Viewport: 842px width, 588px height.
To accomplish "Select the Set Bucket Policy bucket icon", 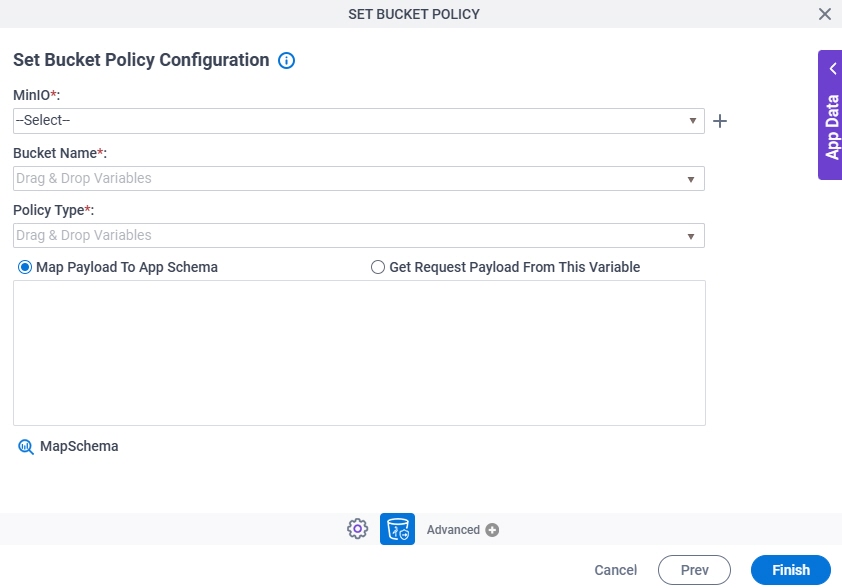I will point(397,529).
